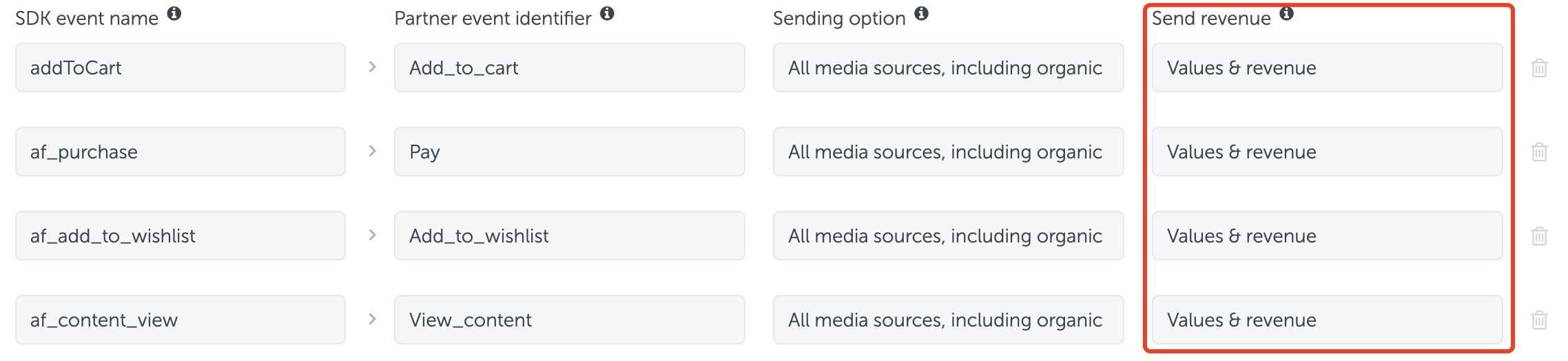The height and width of the screenshot is (361, 1568).
Task: Open the addToCart SDK event name dropdown
Action: (x=180, y=68)
